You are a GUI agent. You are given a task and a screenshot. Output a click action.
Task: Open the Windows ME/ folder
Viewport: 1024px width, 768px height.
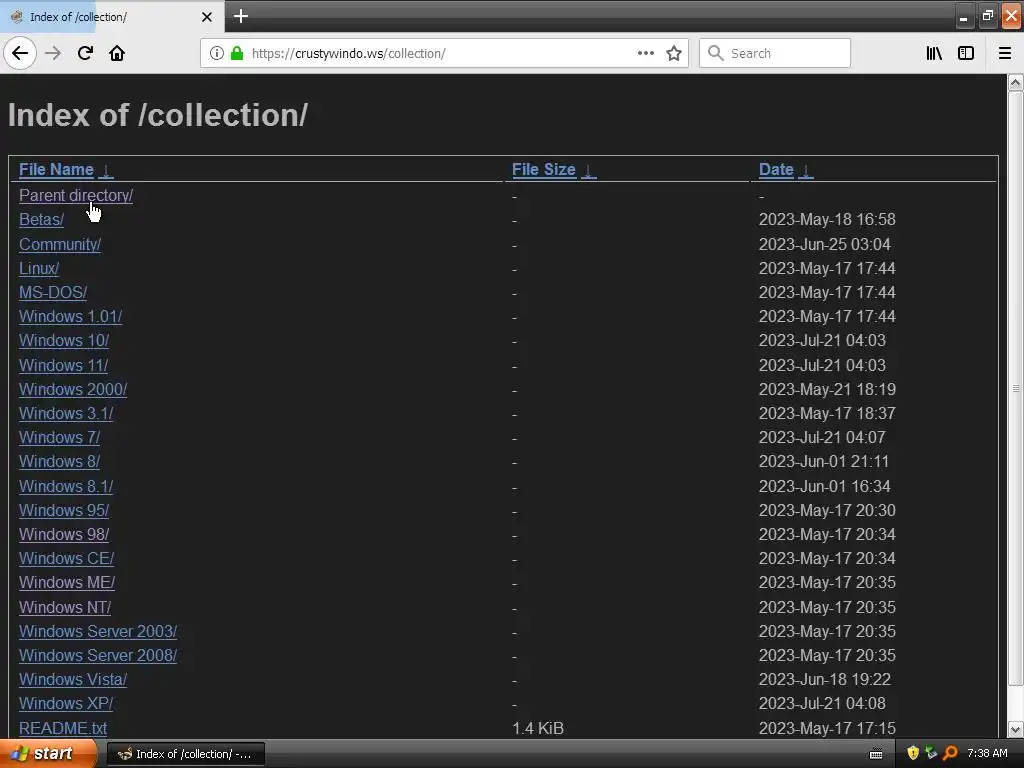tap(67, 583)
